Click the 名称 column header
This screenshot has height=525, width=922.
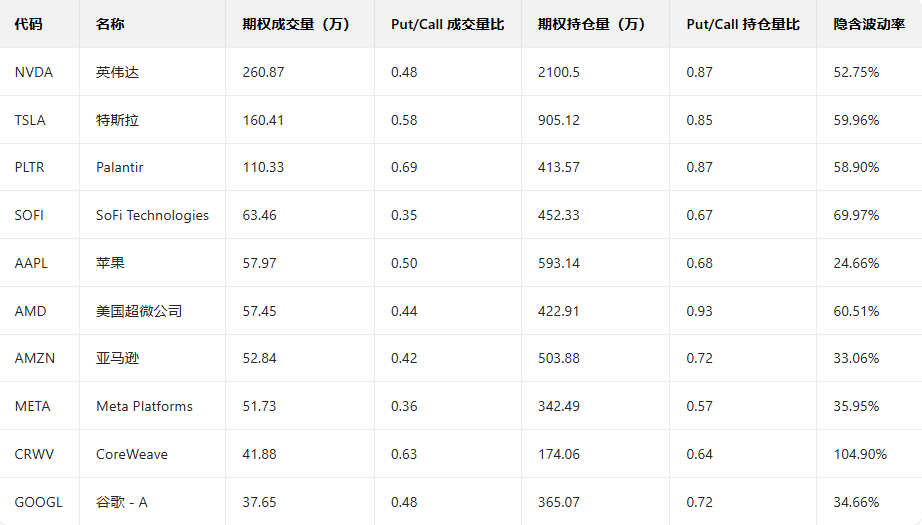pos(110,24)
